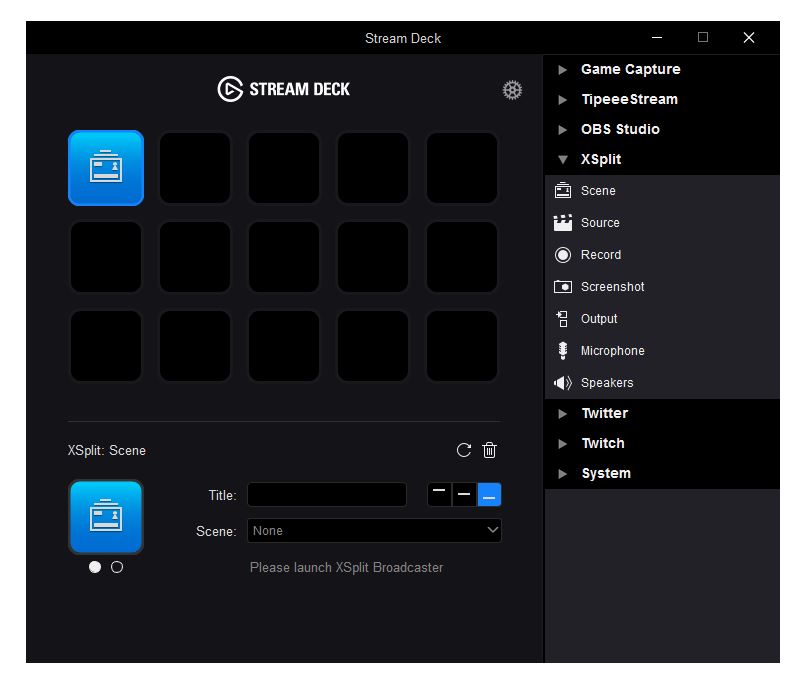Delete the key with trash icon

[x=489, y=450]
